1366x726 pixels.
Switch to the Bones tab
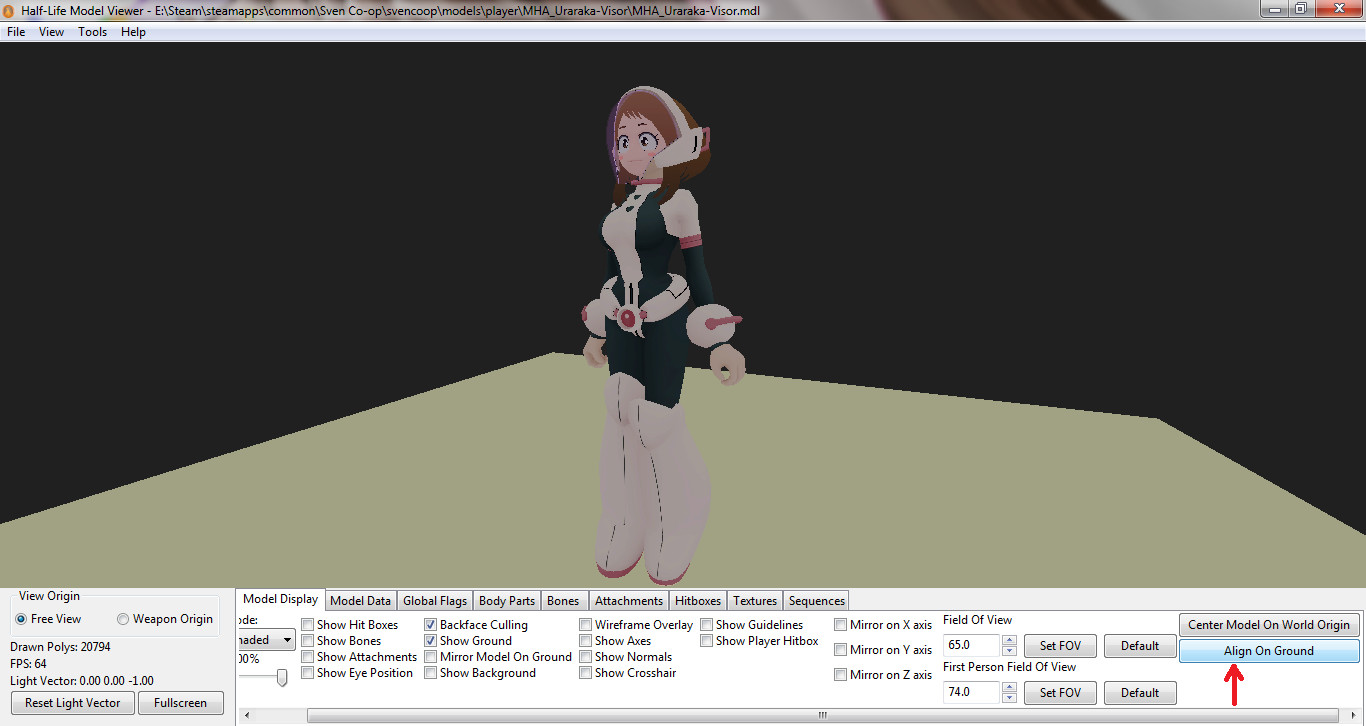(563, 601)
